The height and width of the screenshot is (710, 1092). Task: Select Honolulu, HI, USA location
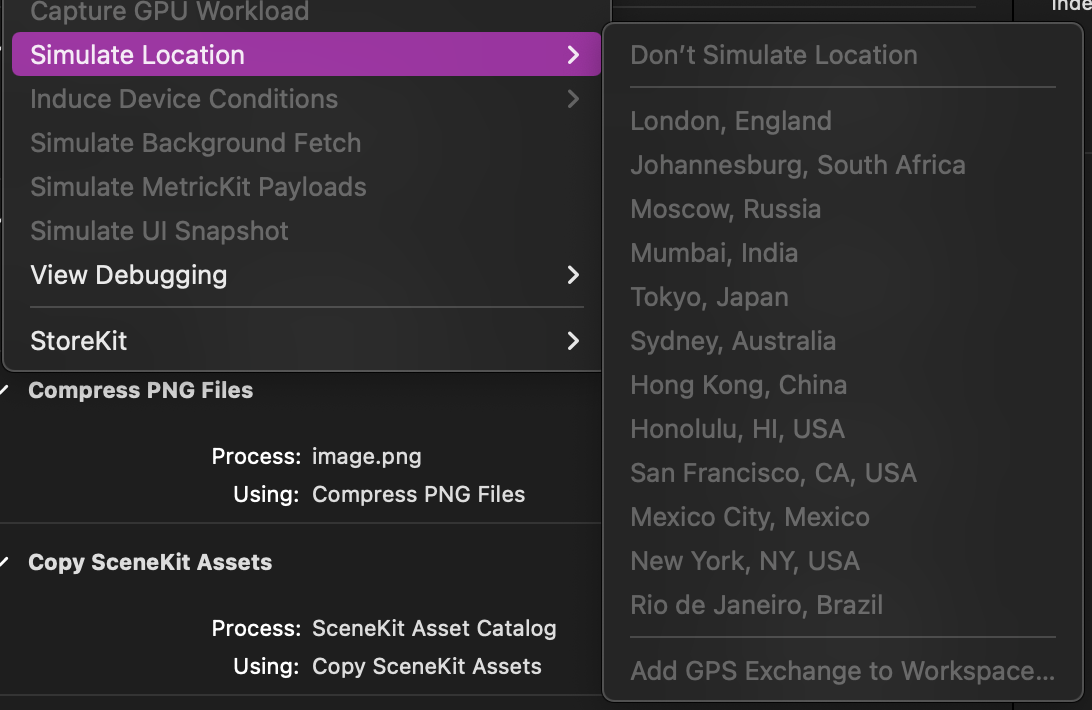[843, 429]
